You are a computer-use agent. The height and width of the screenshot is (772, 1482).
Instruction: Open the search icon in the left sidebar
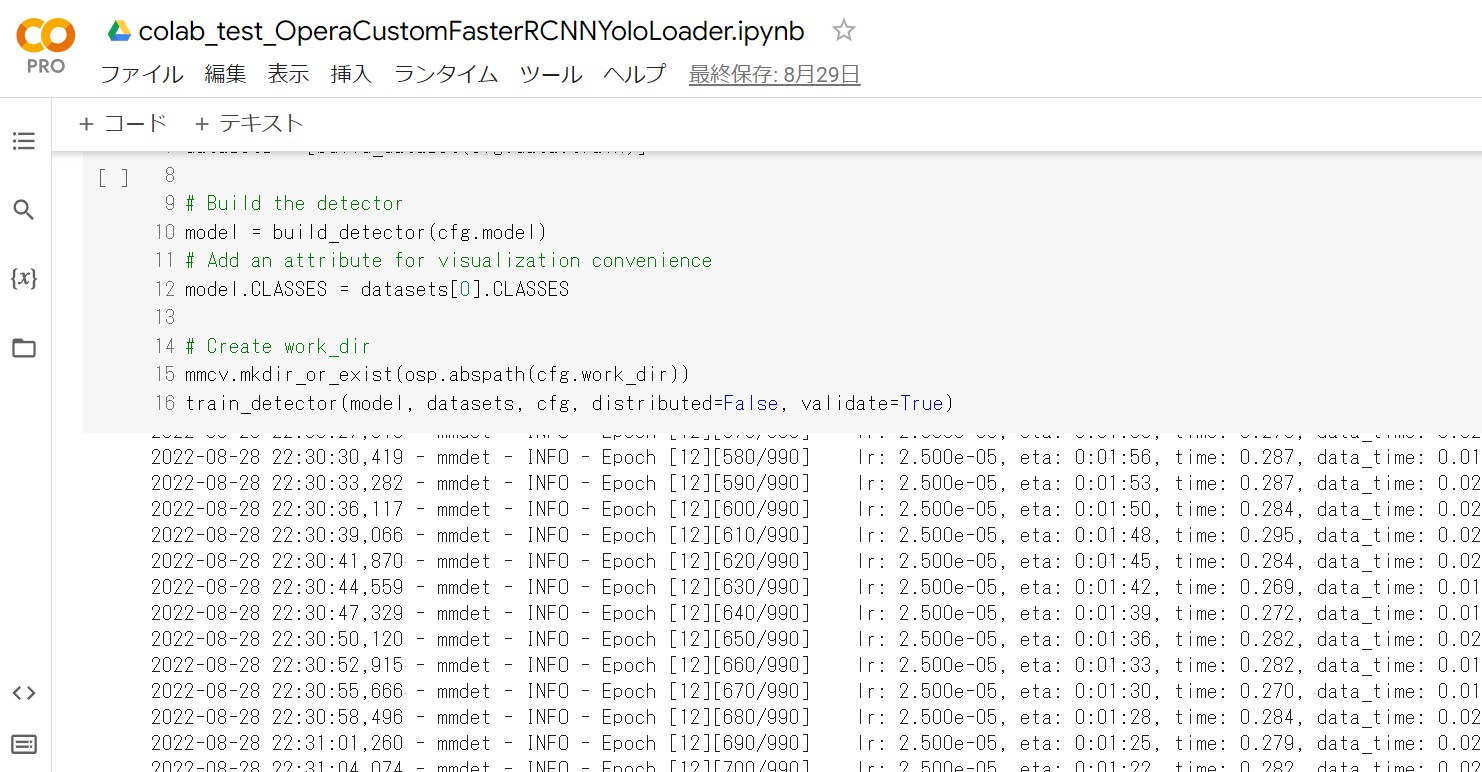24,210
